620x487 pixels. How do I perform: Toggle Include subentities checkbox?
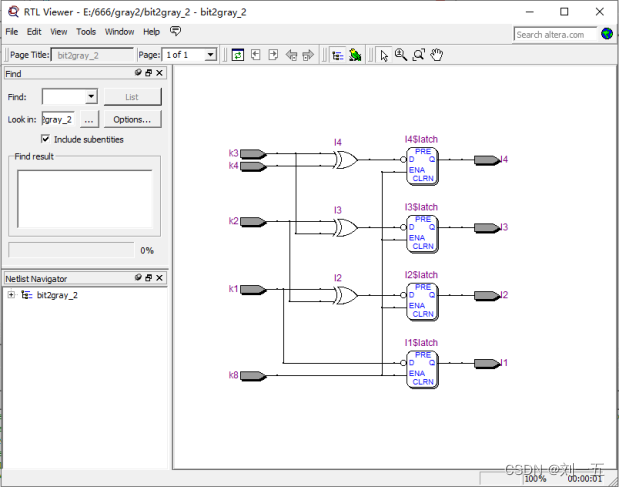click(x=46, y=139)
